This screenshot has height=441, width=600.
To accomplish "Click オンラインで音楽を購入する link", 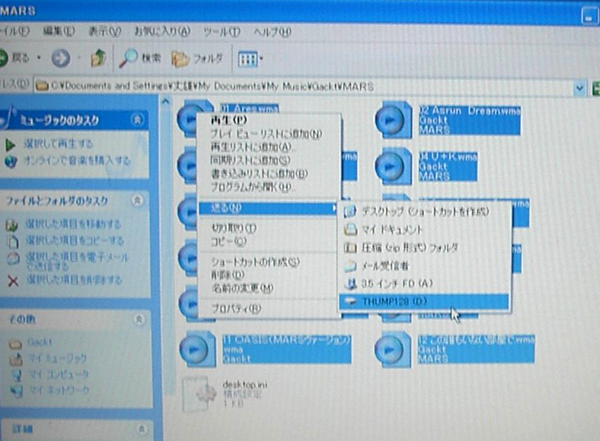I will 77,160.
